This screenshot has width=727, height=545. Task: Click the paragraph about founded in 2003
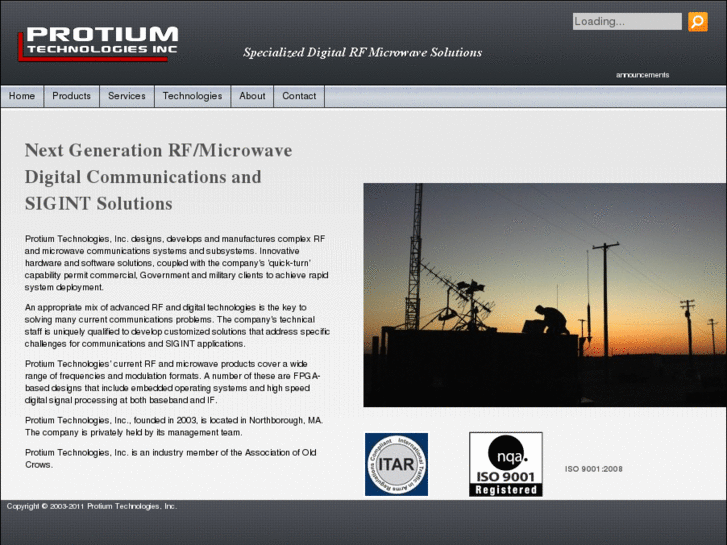click(174, 426)
